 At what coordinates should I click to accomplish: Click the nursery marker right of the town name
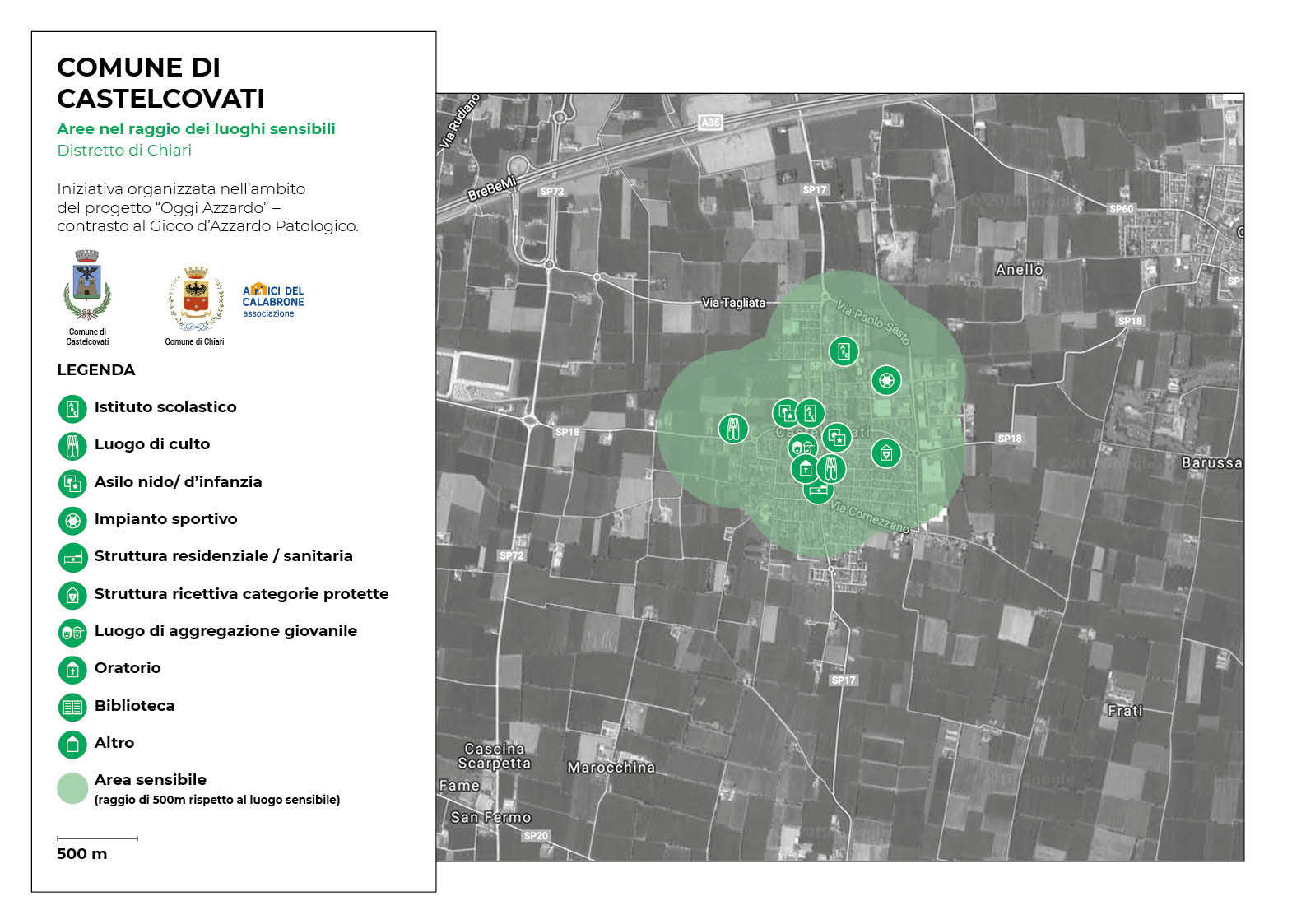837,438
